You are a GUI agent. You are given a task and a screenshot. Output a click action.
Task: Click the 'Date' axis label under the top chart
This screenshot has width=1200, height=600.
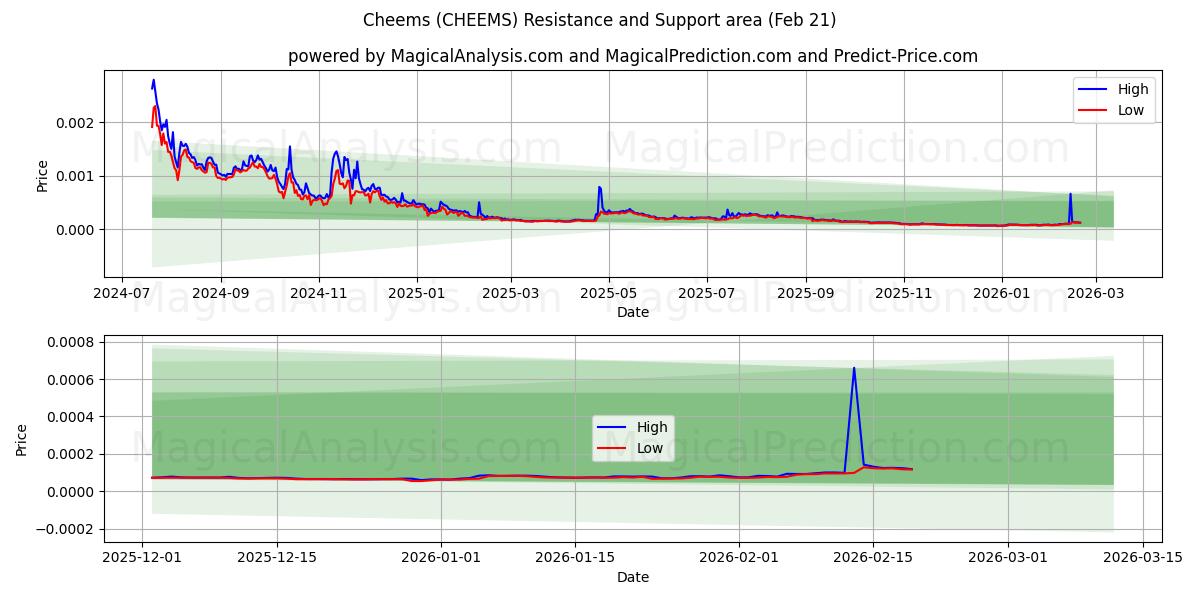633,312
